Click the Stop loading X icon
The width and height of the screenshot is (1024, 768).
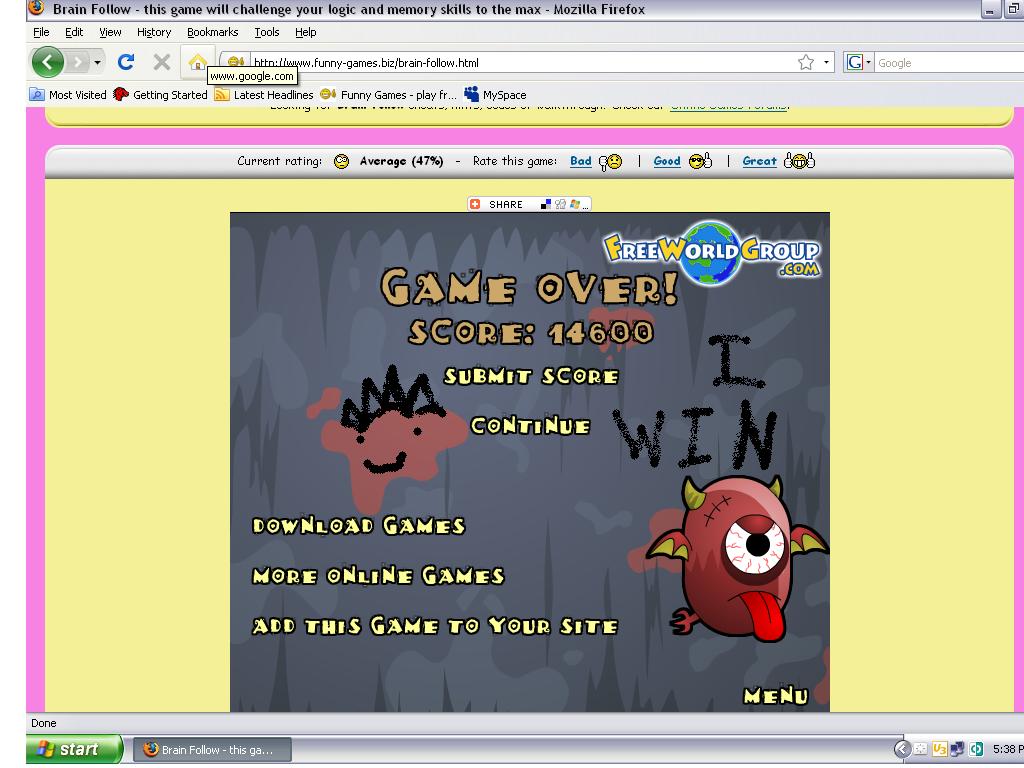161,63
